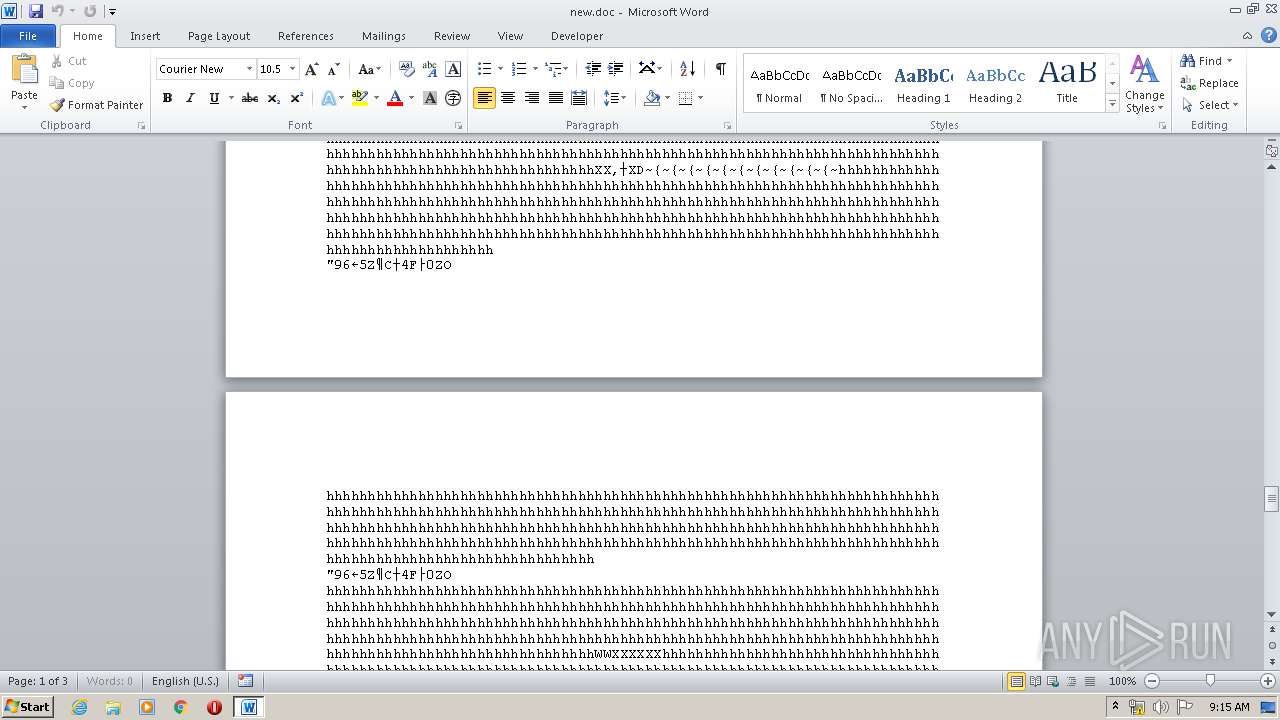Screen dimensions: 1280x720
Task: Apply the red Font Color
Action: 395,98
